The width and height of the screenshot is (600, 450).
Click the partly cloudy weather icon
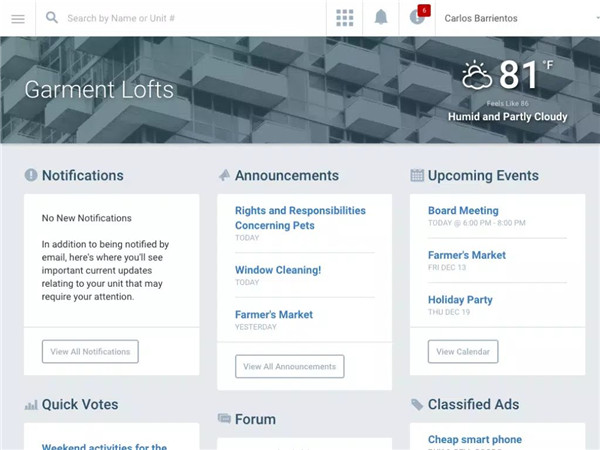click(476, 75)
